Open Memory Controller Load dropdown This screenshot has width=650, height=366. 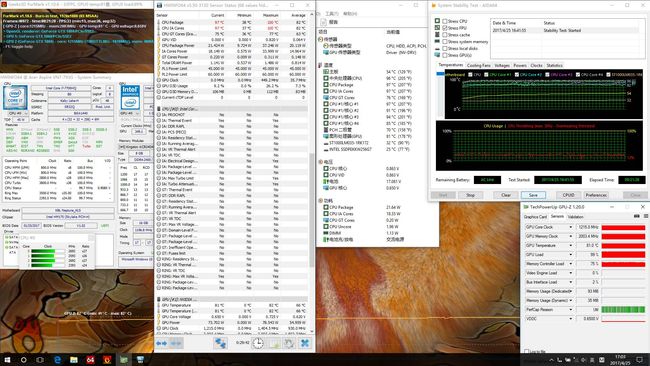[570, 264]
